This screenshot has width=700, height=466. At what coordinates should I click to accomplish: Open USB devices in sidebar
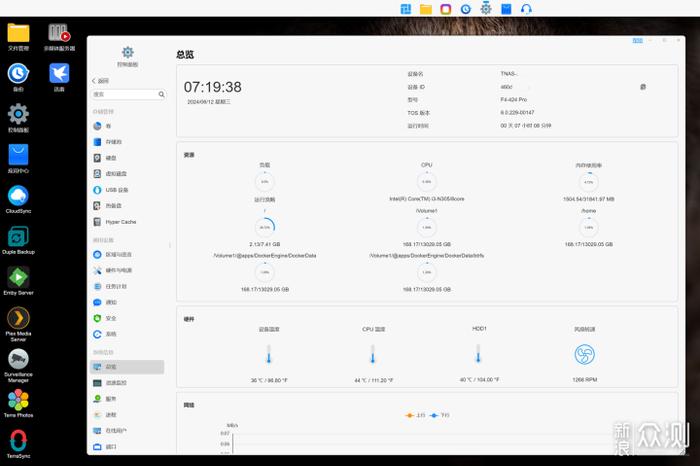pos(128,190)
